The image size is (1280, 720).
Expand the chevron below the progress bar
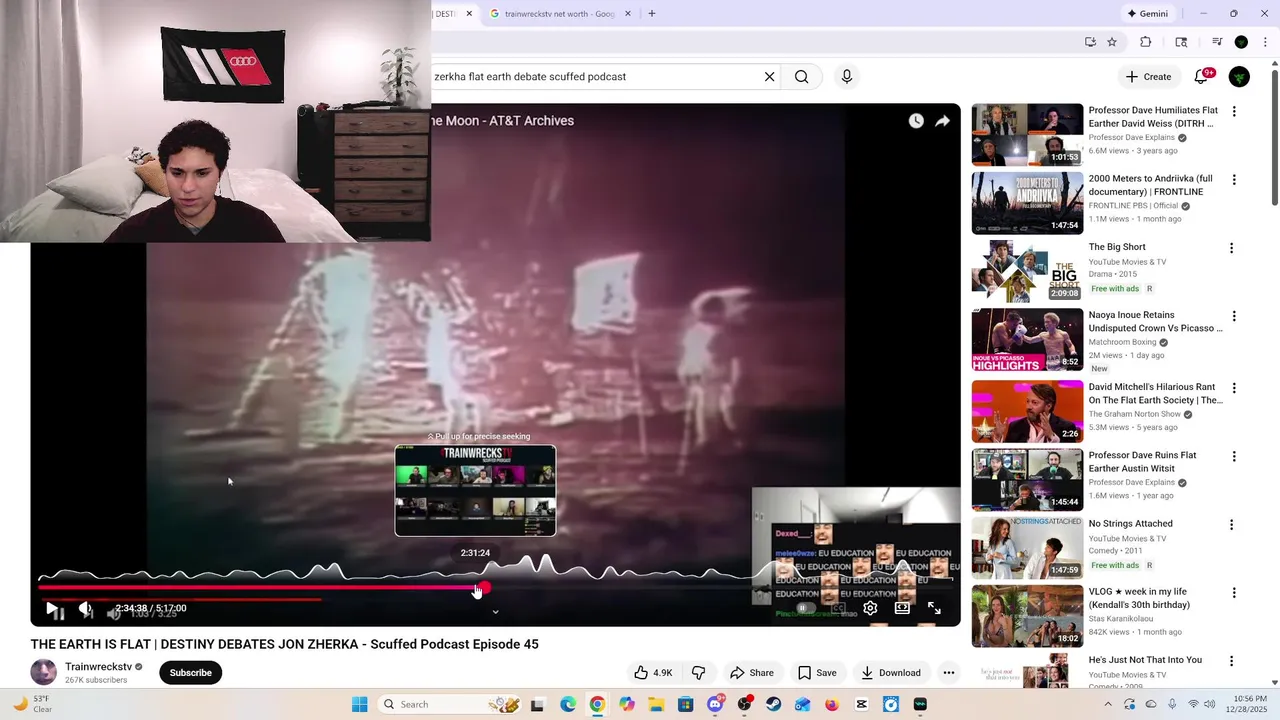[495, 612]
